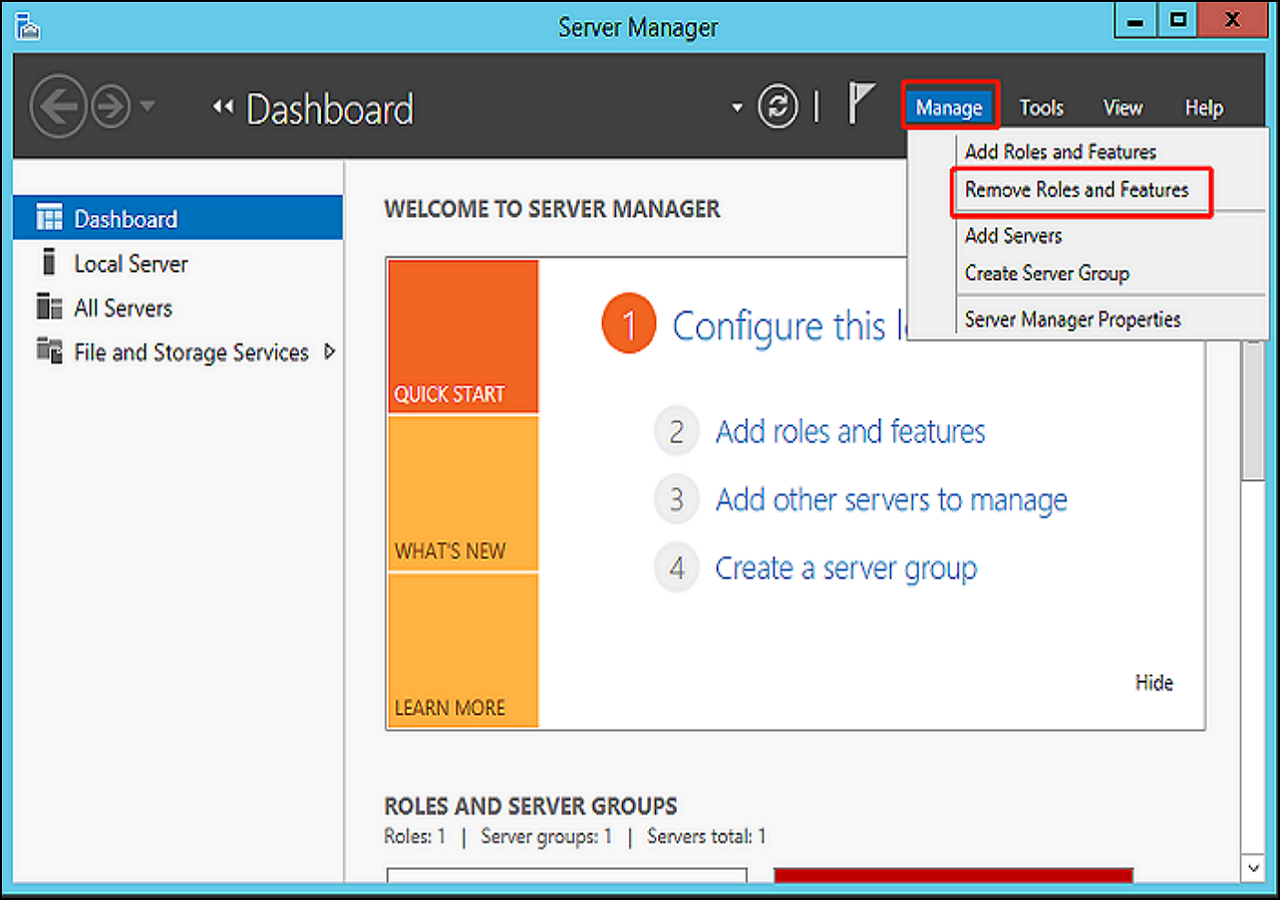Click the back navigation arrow icon

pyautogui.click(x=58, y=106)
